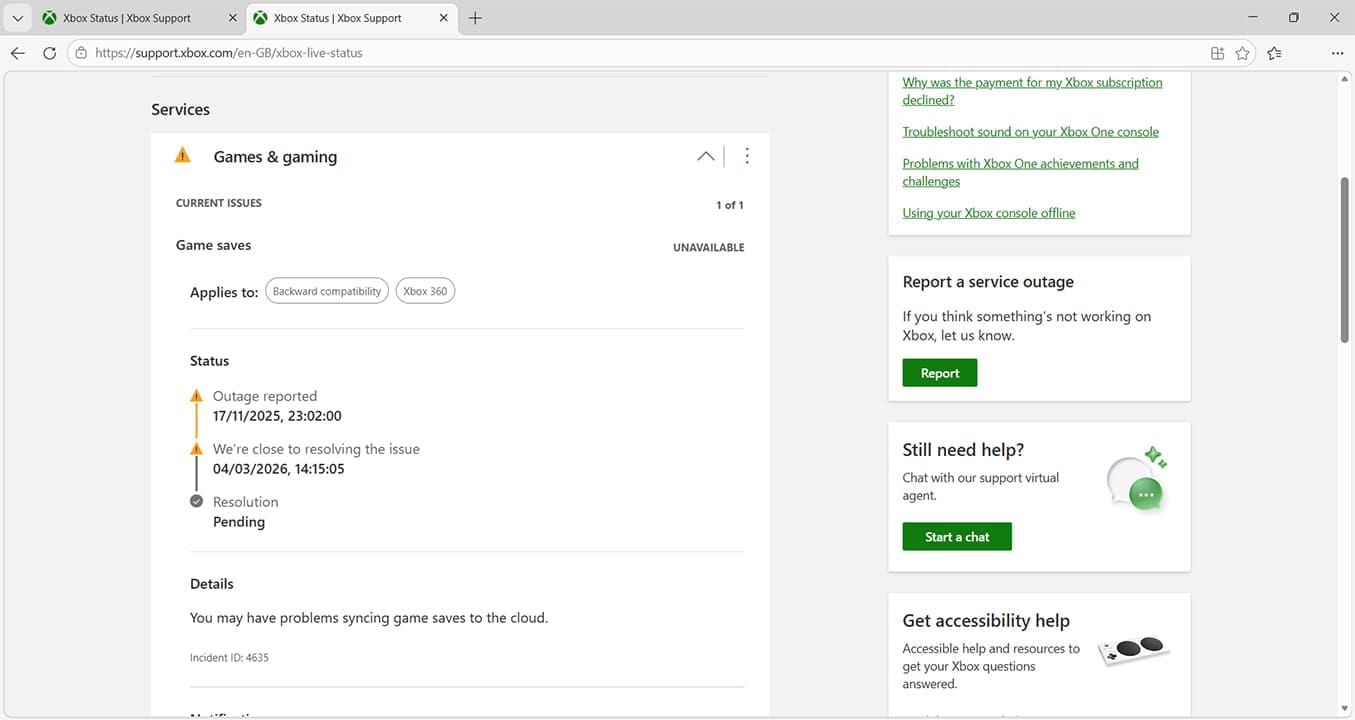The image size is (1355, 720).
Task: Click the browser back arrow
Action: [x=18, y=53]
